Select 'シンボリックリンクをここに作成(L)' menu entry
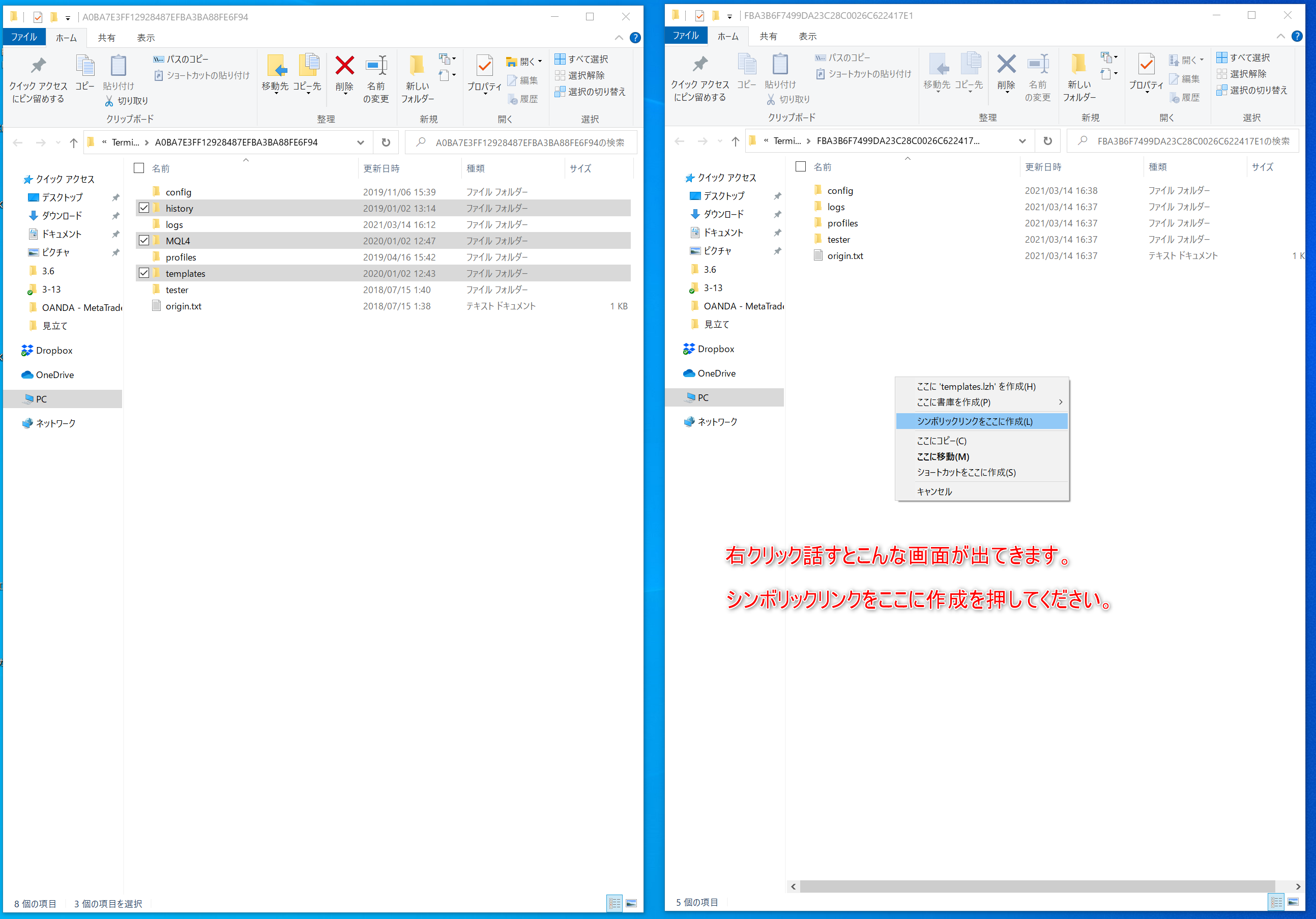Viewport: 1316px width, 919px height. [x=974, y=421]
